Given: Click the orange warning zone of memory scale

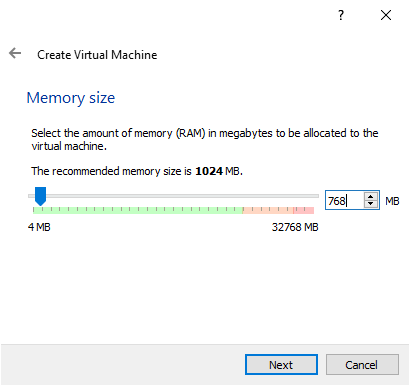Looking at the screenshot, I should [268, 210].
